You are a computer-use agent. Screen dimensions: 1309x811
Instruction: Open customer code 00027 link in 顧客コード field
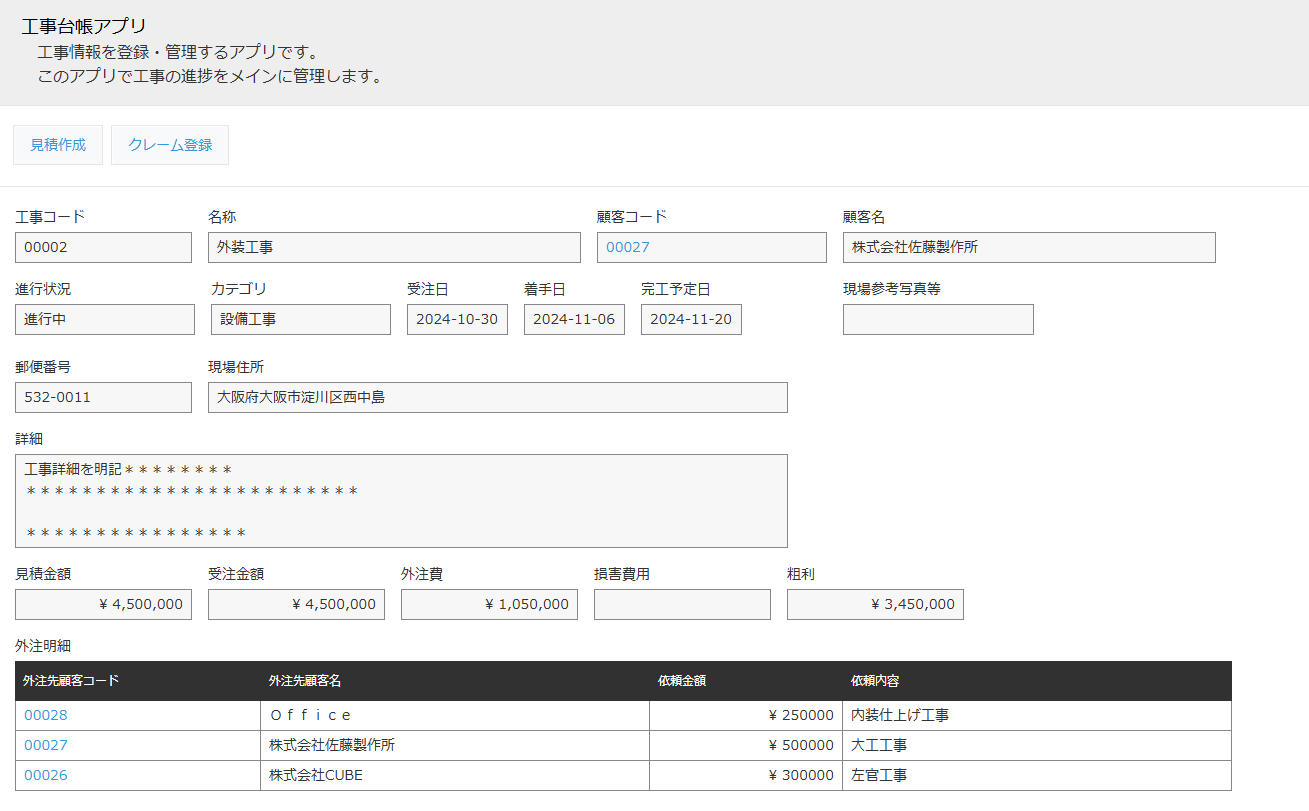tap(628, 247)
